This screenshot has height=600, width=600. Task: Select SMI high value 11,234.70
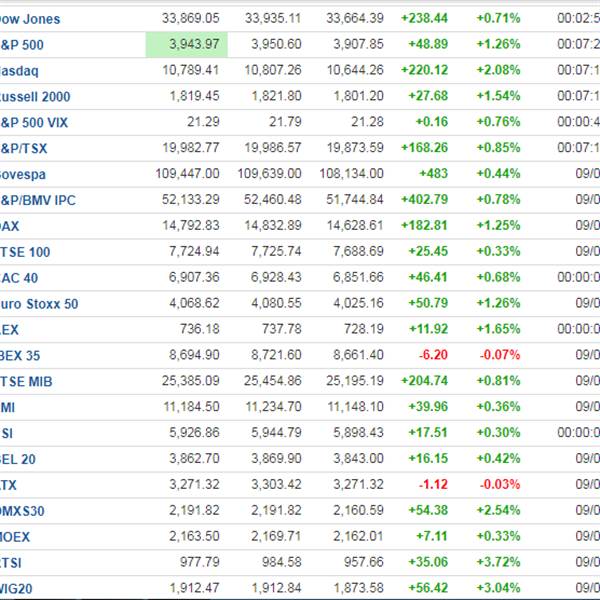pos(274,407)
